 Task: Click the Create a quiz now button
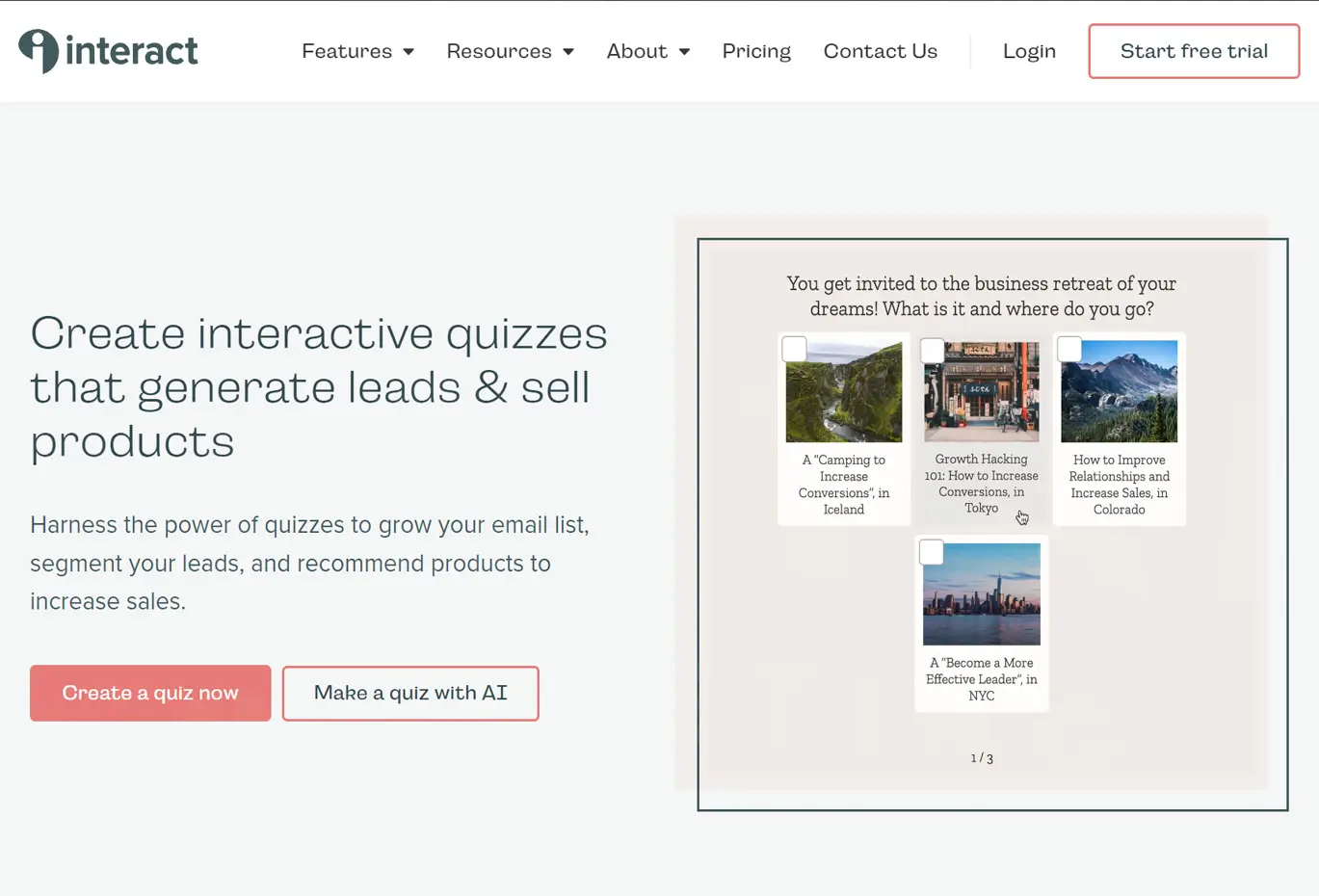pyautogui.click(x=149, y=693)
